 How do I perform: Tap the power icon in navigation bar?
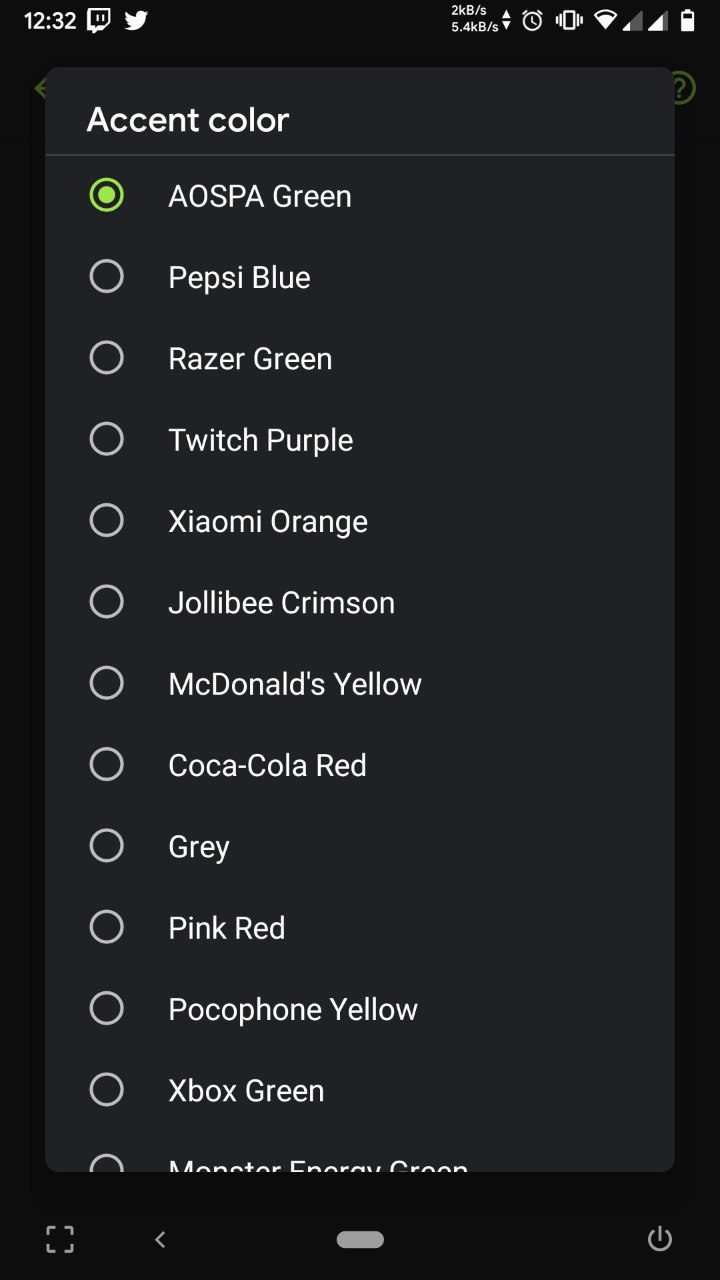(x=660, y=1240)
